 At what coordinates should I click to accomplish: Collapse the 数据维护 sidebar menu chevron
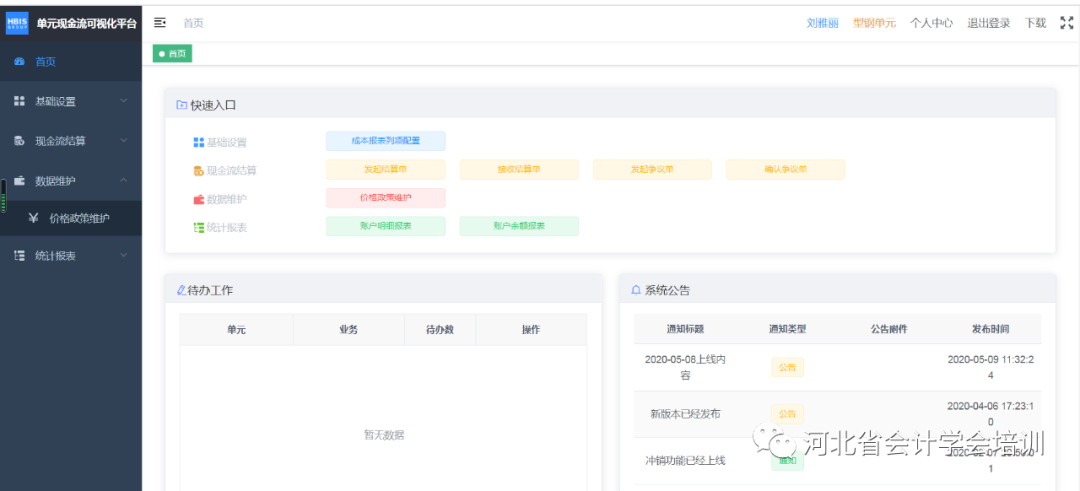[x=124, y=180]
